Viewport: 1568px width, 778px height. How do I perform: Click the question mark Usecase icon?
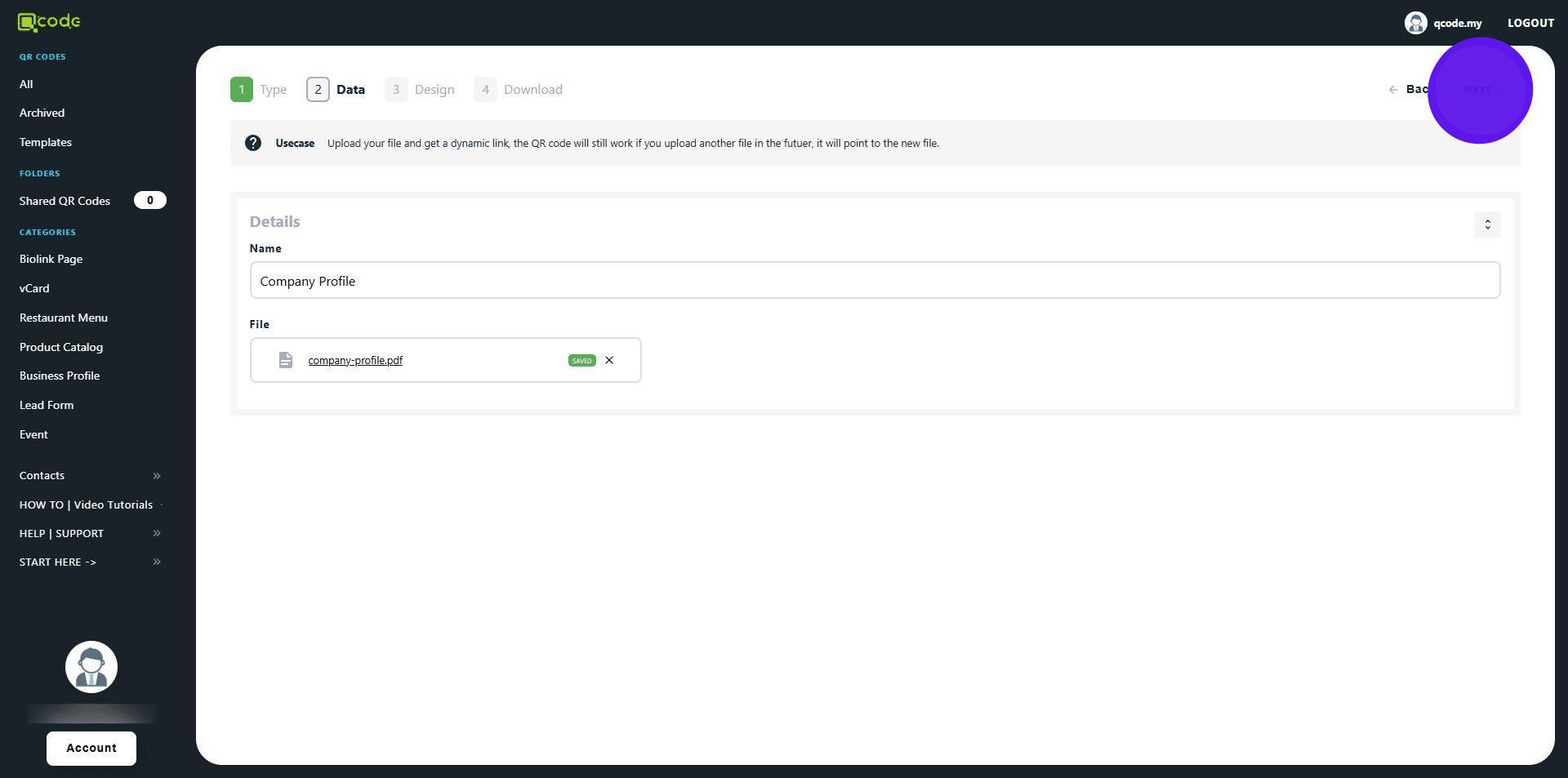(x=253, y=144)
